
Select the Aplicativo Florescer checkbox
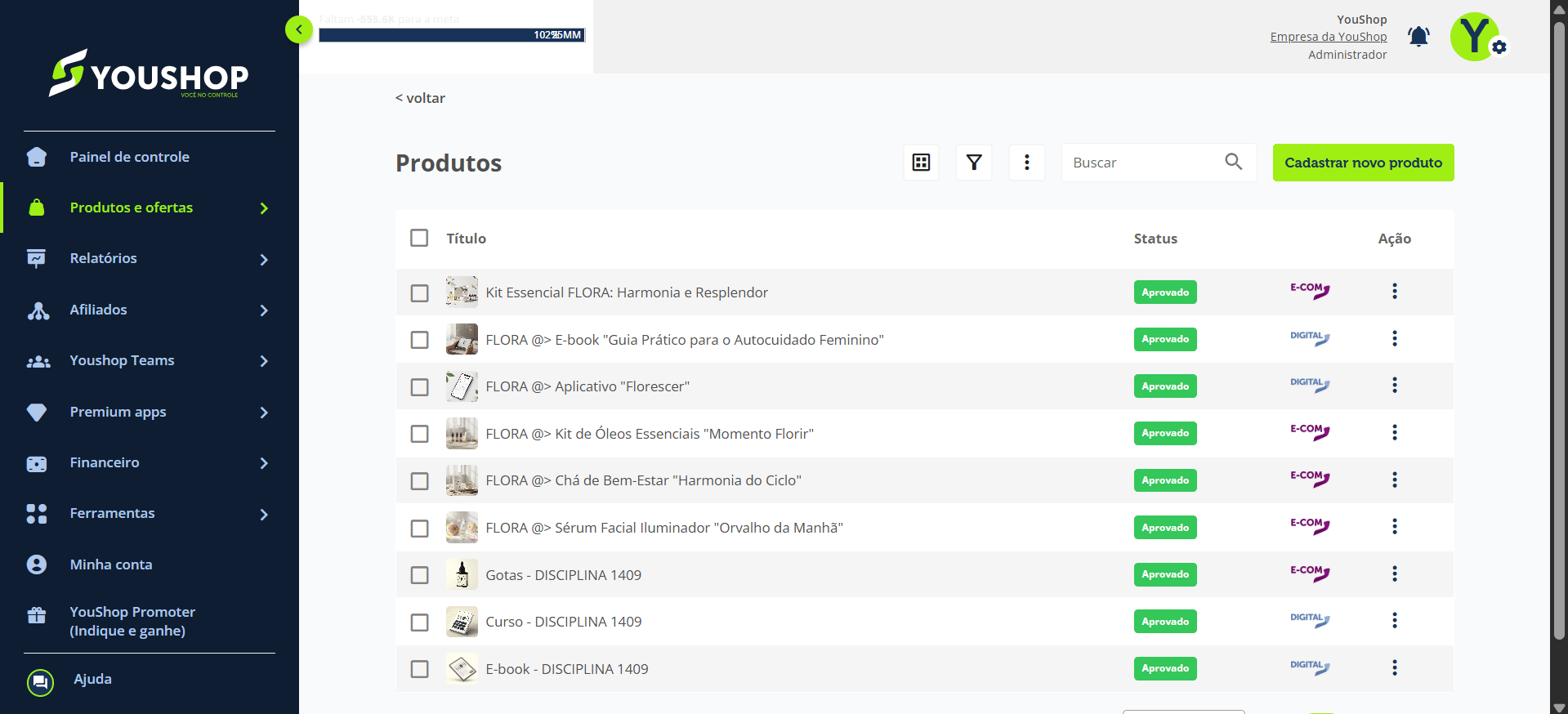pyautogui.click(x=419, y=387)
